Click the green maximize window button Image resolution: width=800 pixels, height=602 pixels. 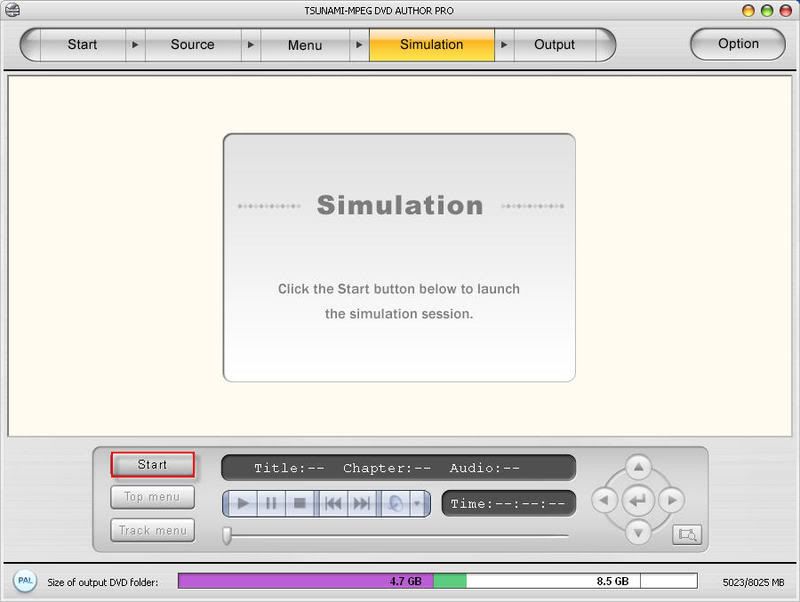(x=767, y=10)
